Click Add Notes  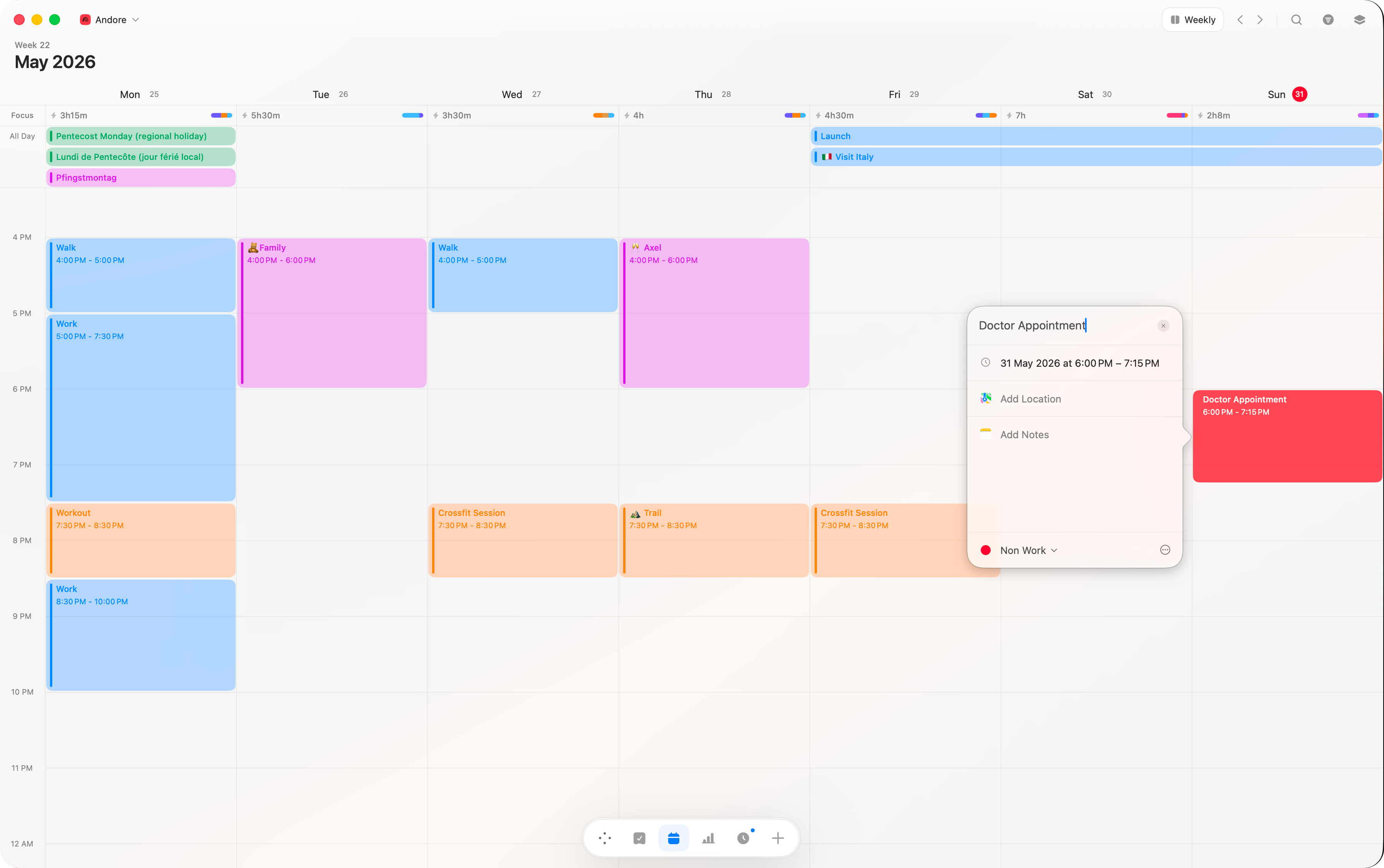tap(1025, 434)
